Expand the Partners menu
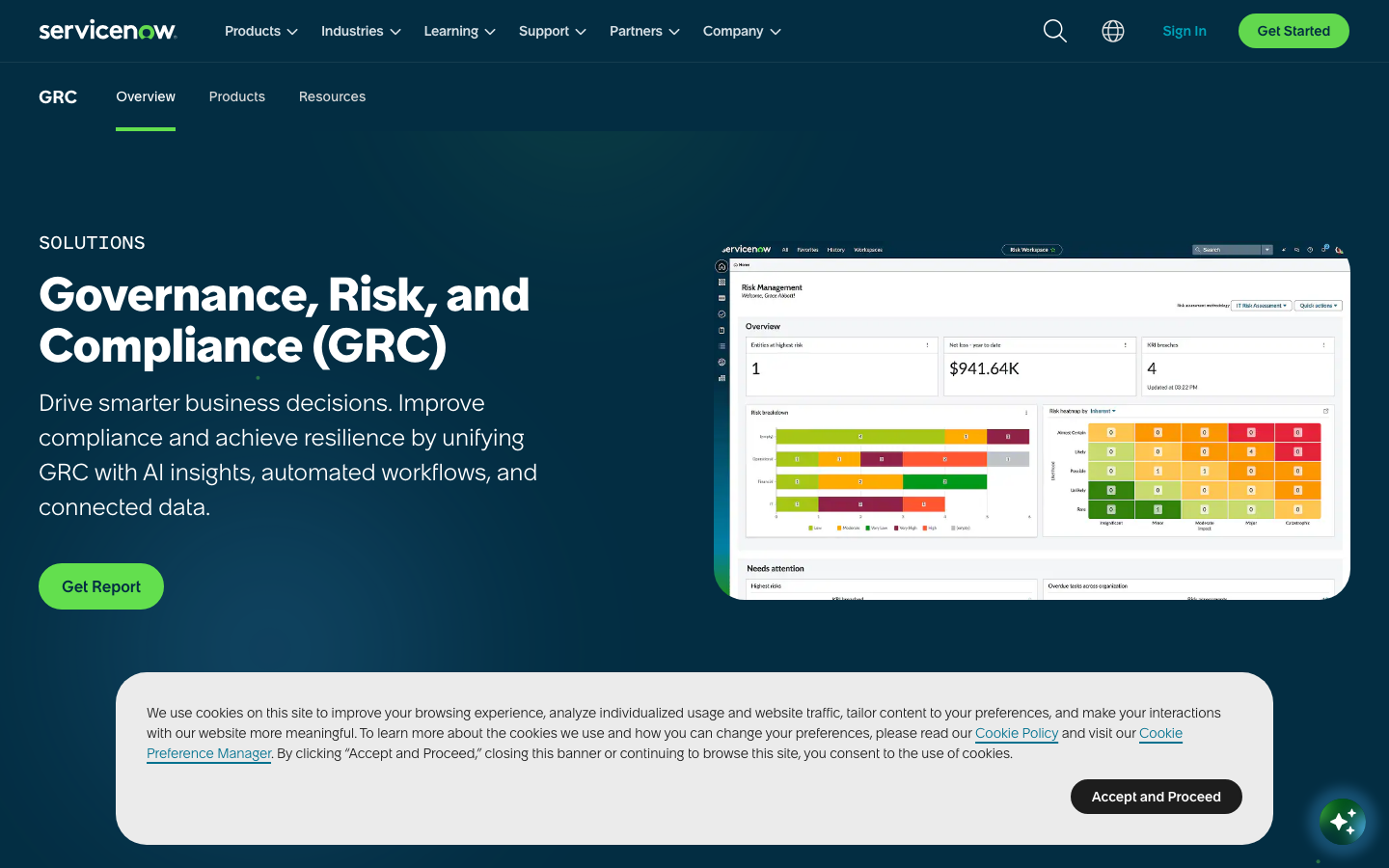 [x=644, y=31]
